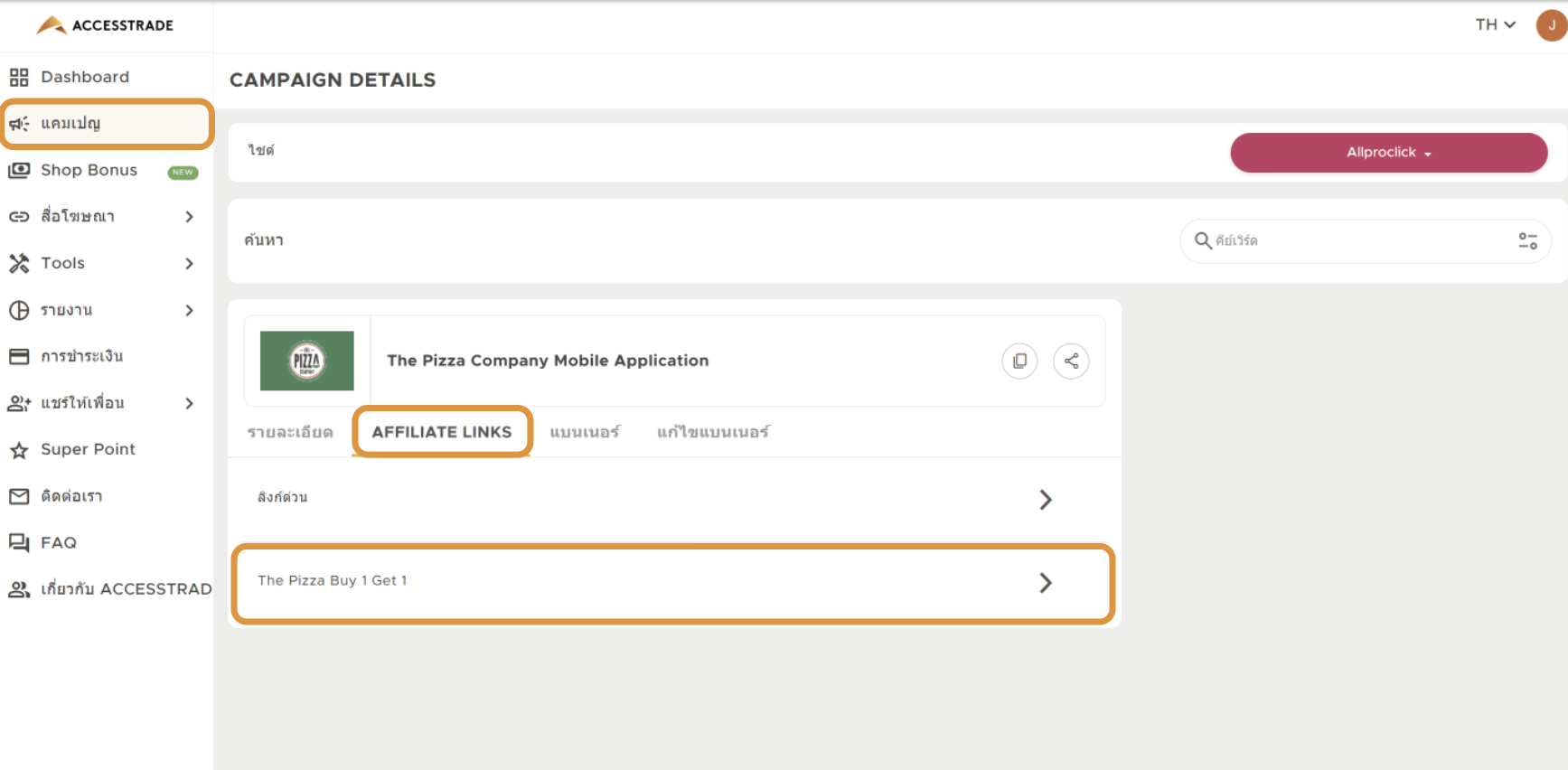The image size is (1568, 770).
Task: Open the Allproclick site dropdown
Action: (x=1388, y=153)
